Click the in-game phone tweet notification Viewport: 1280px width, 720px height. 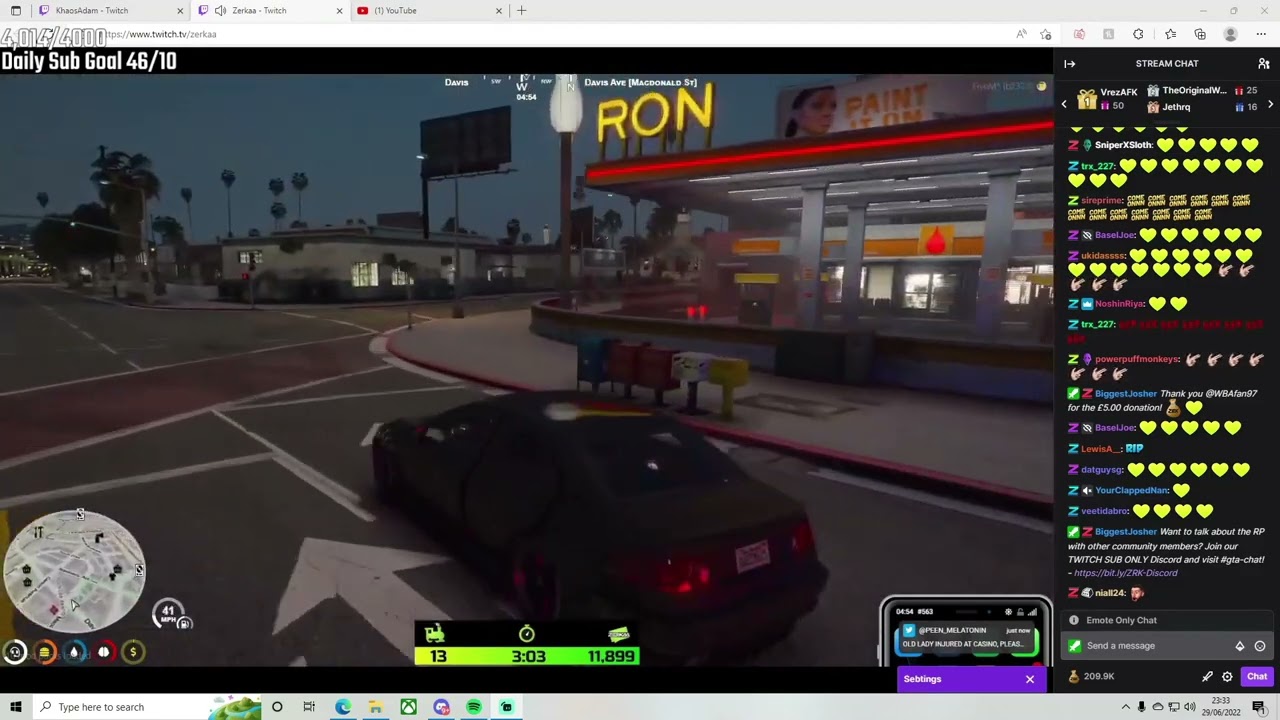click(965, 637)
